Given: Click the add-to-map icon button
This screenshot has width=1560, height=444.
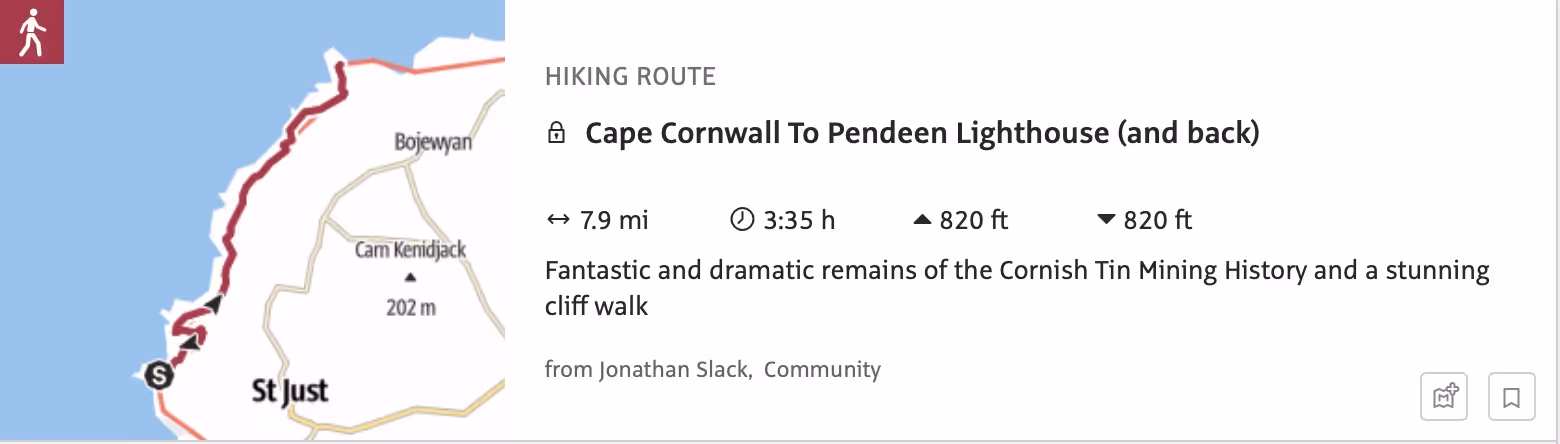Looking at the screenshot, I should [x=1446, y=398].
